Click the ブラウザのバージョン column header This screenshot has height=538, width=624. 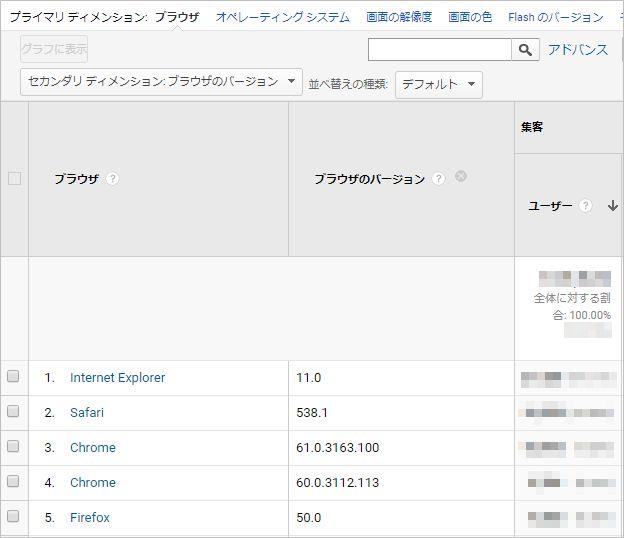point(370,179)
